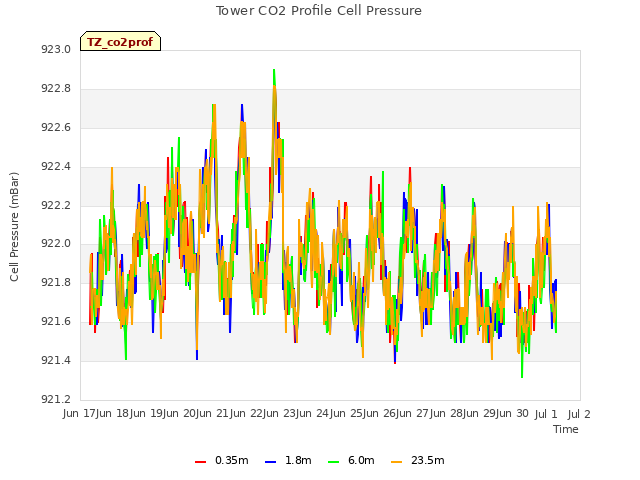Click the Jun 17 x-axis date label
640x480 pixels.
80,414
